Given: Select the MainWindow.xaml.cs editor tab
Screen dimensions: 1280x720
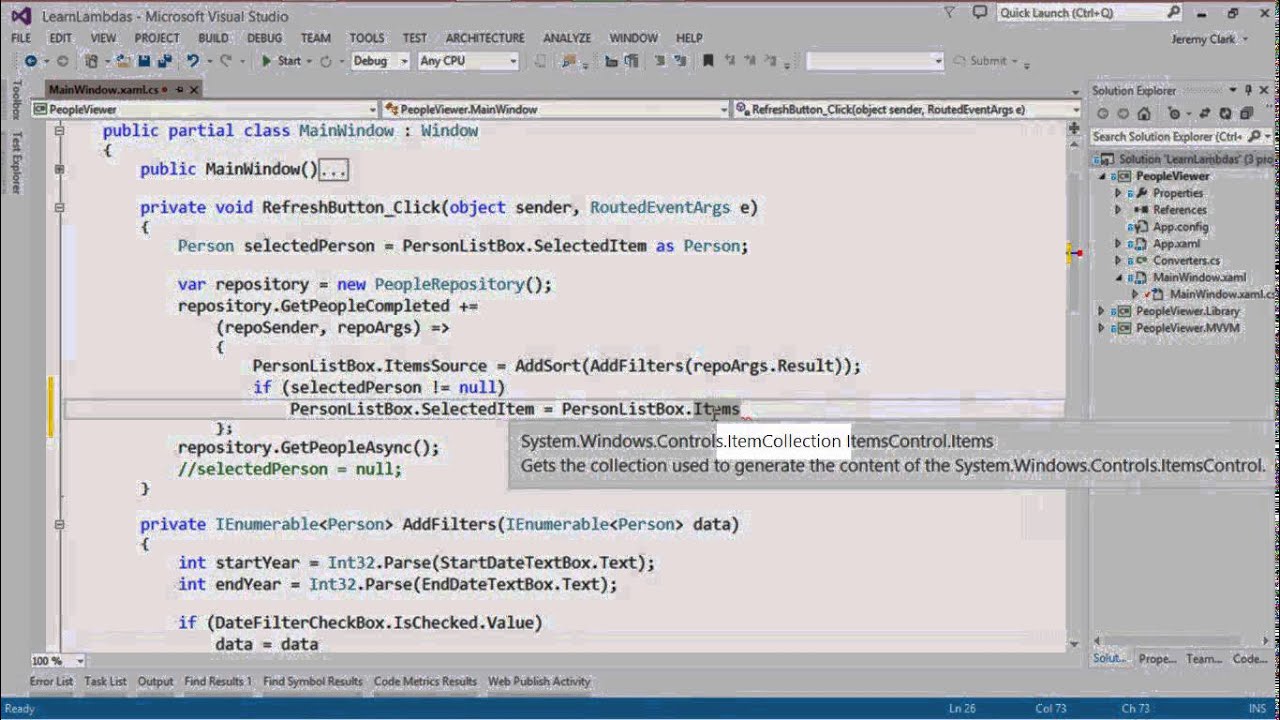Looking at the screenshot, I should coord(103,89).
